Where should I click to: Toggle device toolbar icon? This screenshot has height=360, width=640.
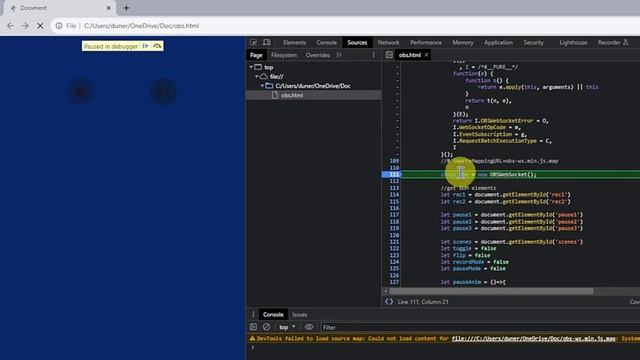pos(267,42)
